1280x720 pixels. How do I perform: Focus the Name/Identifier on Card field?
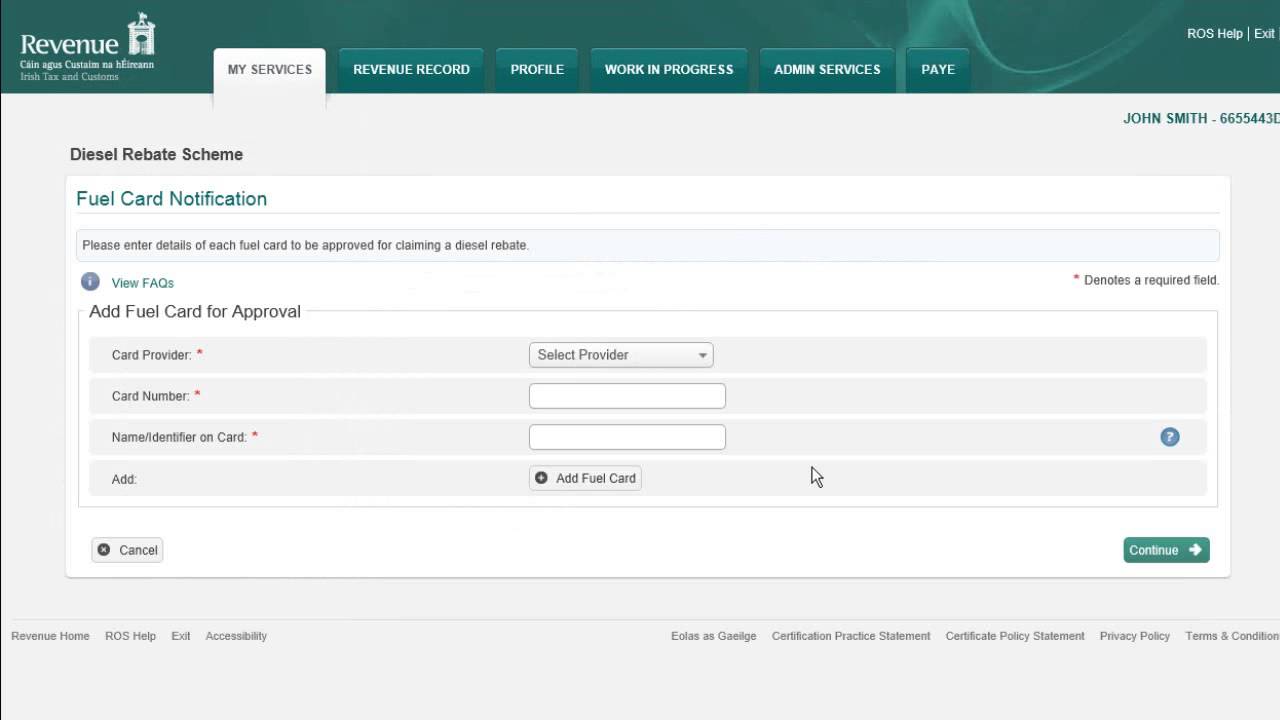(627, 437)
